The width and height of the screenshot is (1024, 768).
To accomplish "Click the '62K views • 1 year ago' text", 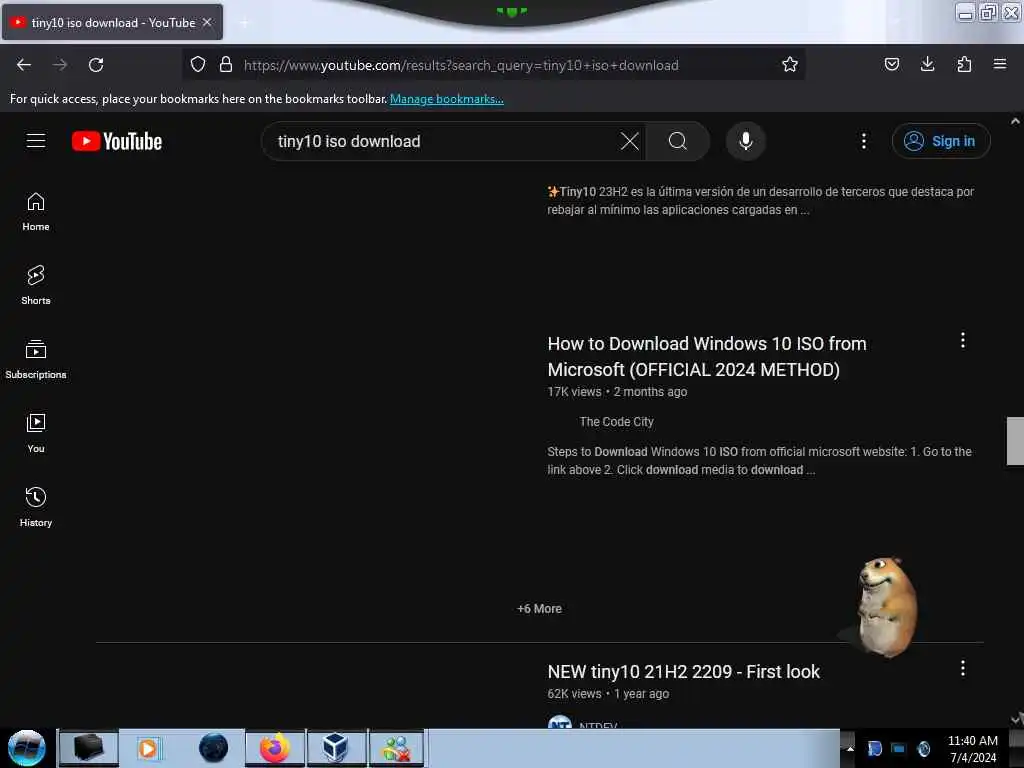I will coord(608,694).
